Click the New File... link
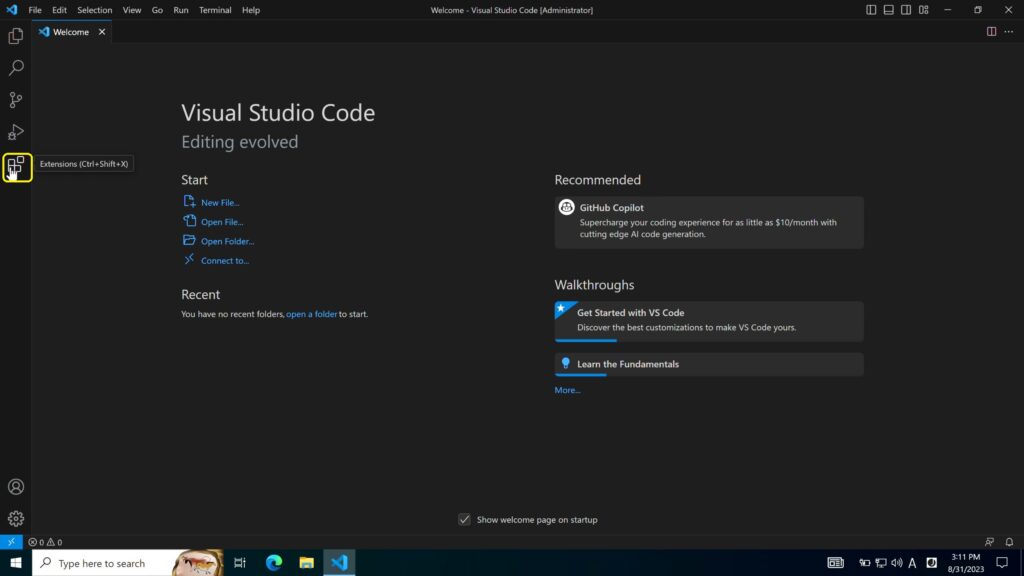 click(220, 202)
